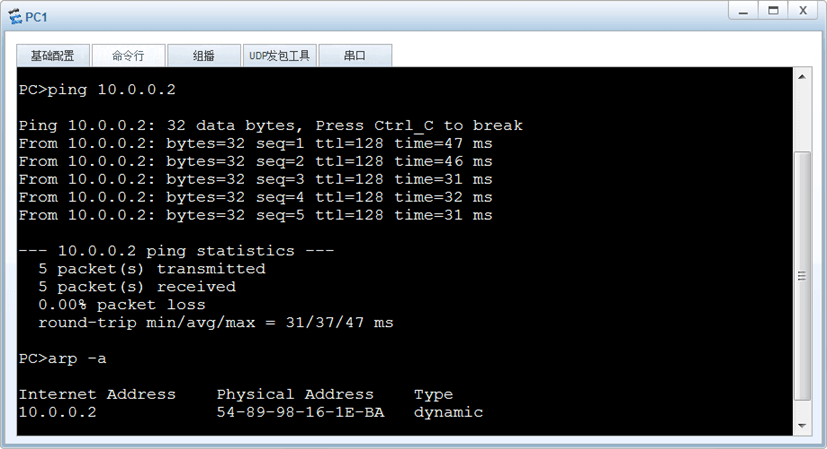Viewport: 827px width, 449px height.
Task: Click the scrollbar up arrow
Action: click(x=802, y=77)
